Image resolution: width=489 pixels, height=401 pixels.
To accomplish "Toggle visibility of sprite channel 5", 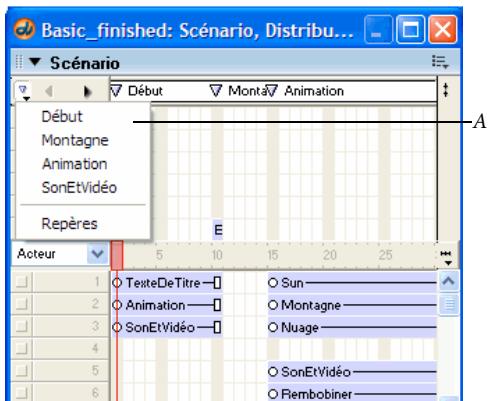I will 21,371.
